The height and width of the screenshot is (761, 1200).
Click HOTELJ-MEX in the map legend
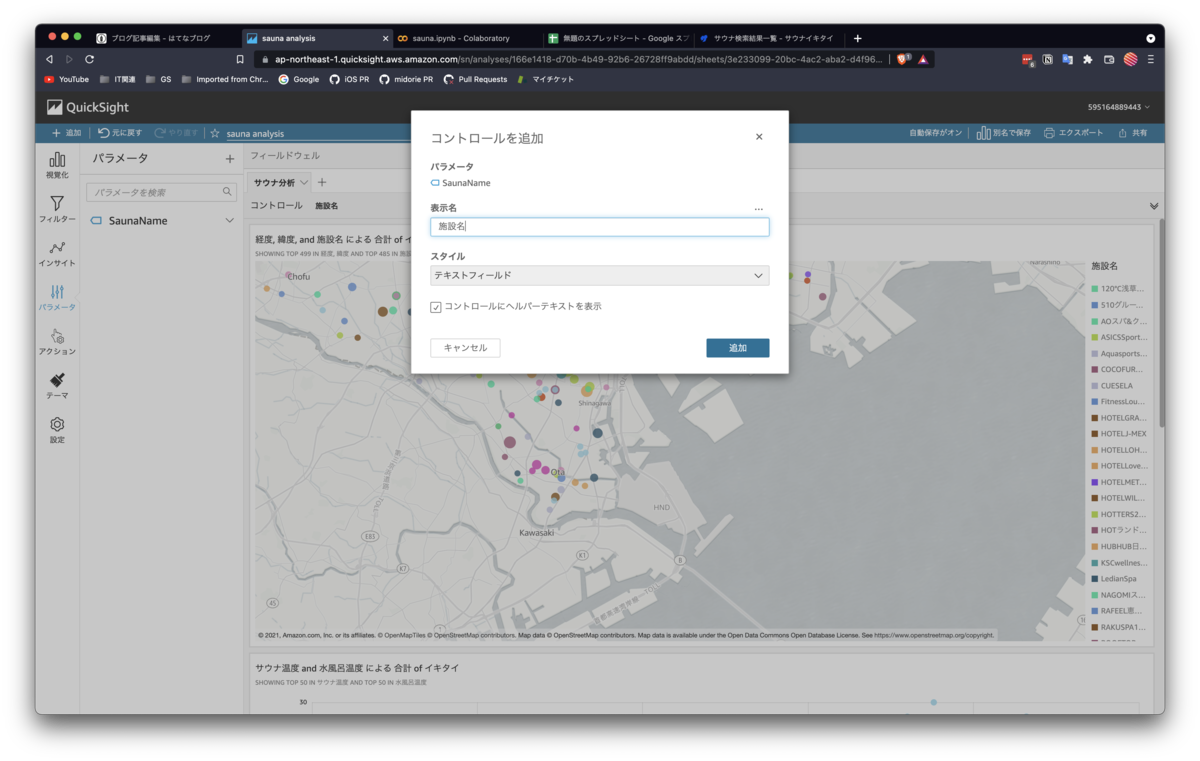pyautogui.click(x=1123, y=434)
